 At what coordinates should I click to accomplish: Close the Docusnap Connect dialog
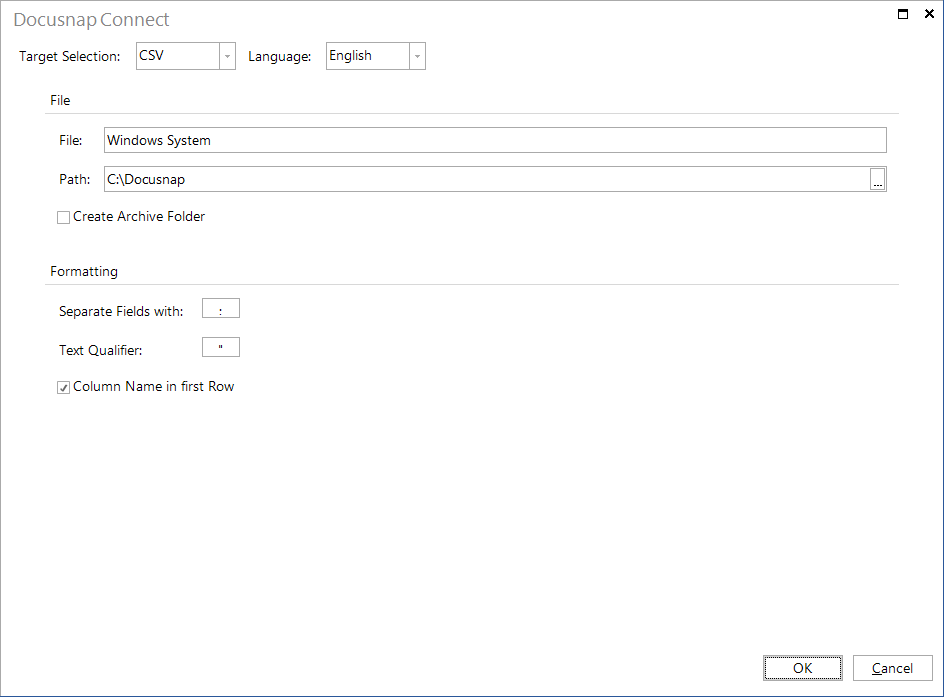[x=929, y=14]
